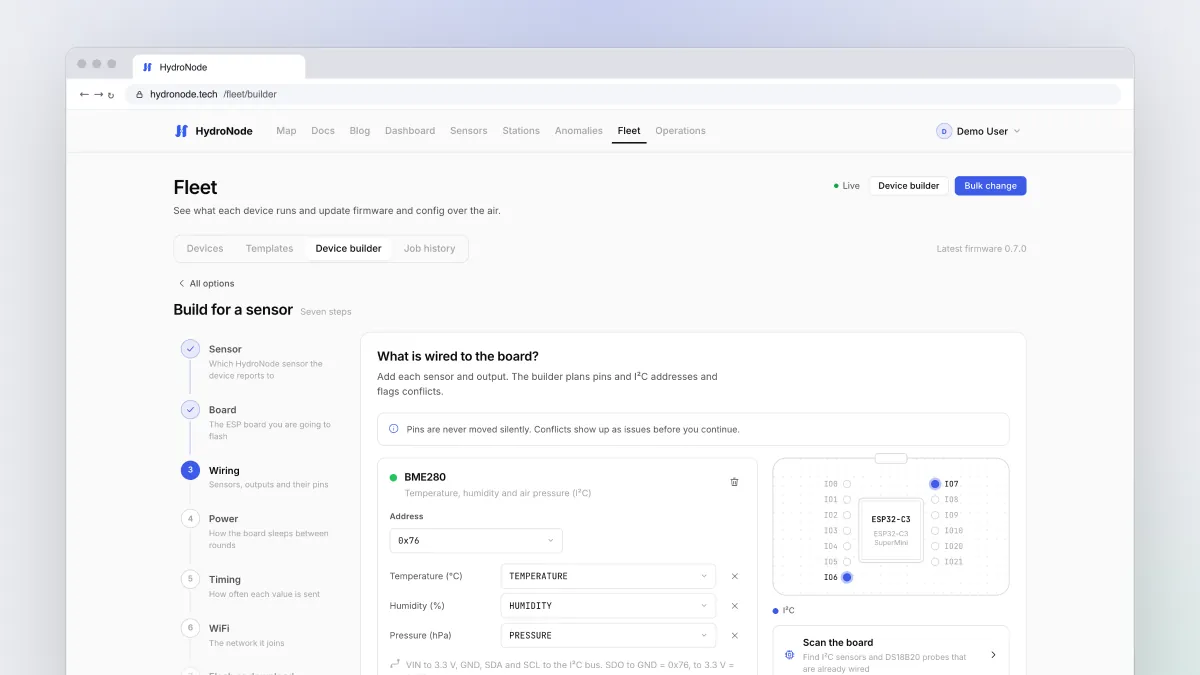Select the IO9 pin on board

coord(935,515)
